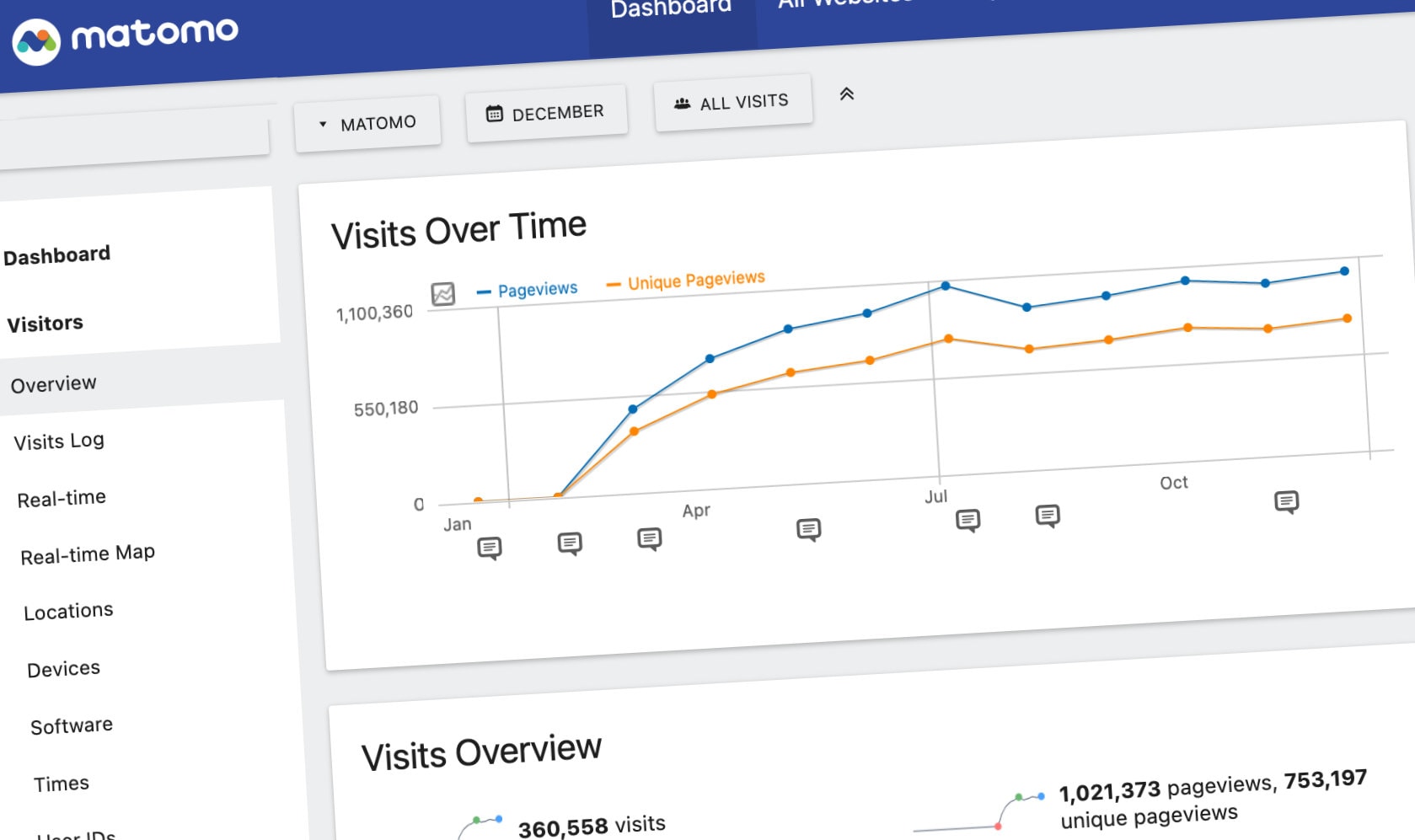Click the 360,558 visits text
The image size is (1415, 840).
click(592, 826)
